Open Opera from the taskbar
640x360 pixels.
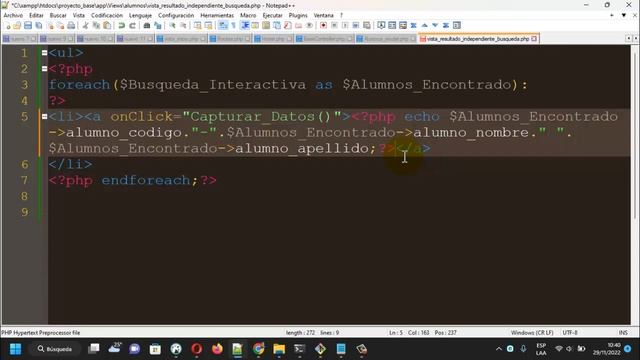point(197,349)
